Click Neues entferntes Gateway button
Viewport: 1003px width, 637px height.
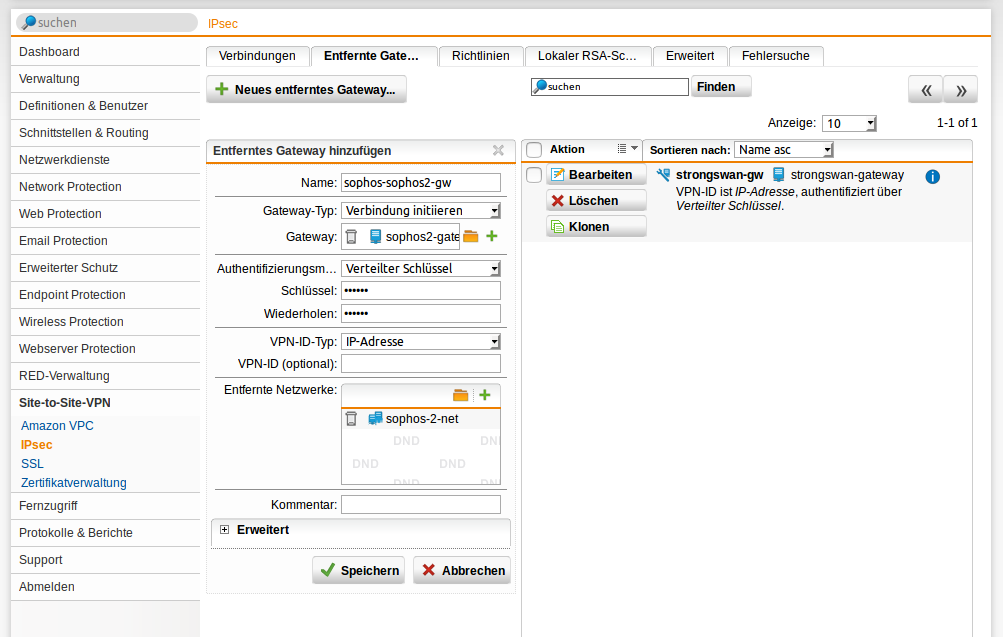point(305,89)
